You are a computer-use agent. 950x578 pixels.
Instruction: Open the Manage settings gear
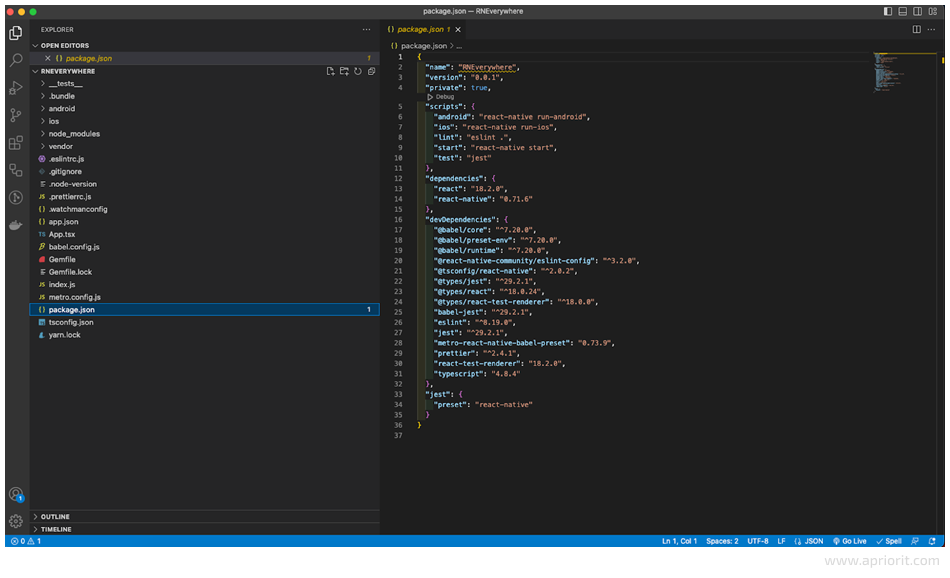point(16,521)
